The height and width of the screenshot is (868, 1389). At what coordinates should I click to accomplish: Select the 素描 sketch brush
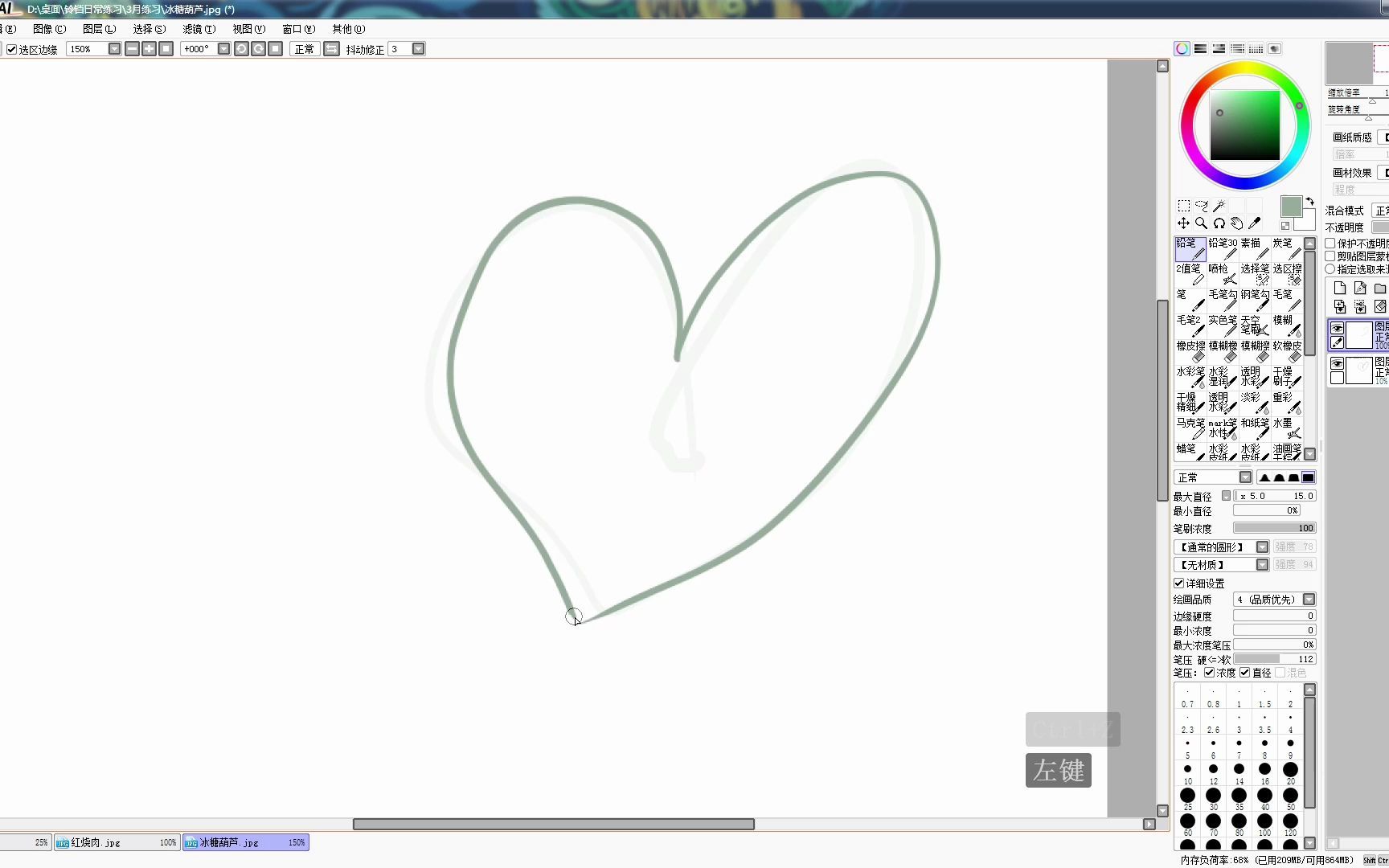tap(1255, 249)
